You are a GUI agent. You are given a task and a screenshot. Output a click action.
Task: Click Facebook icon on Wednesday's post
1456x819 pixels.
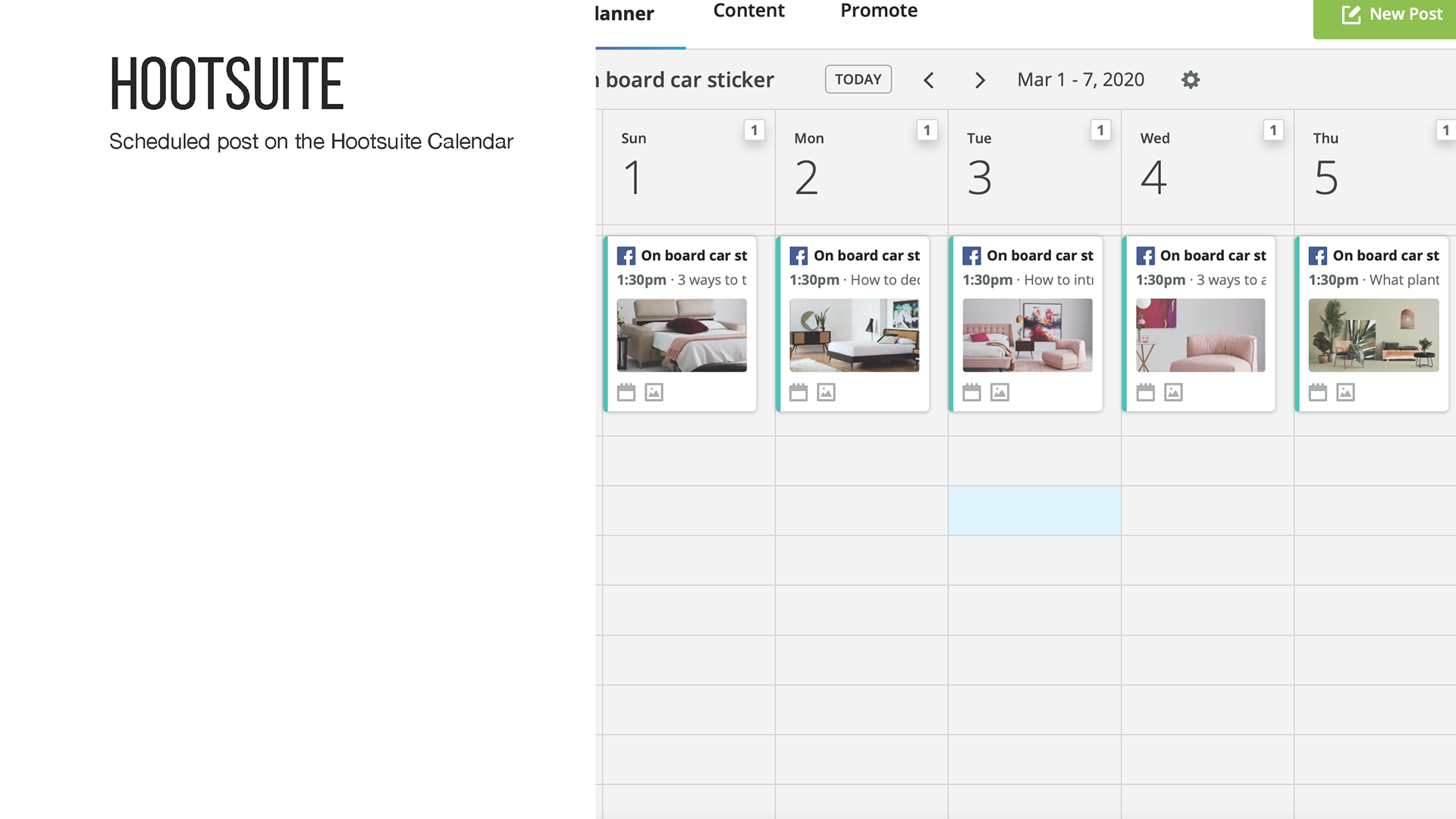point(1145,256)
